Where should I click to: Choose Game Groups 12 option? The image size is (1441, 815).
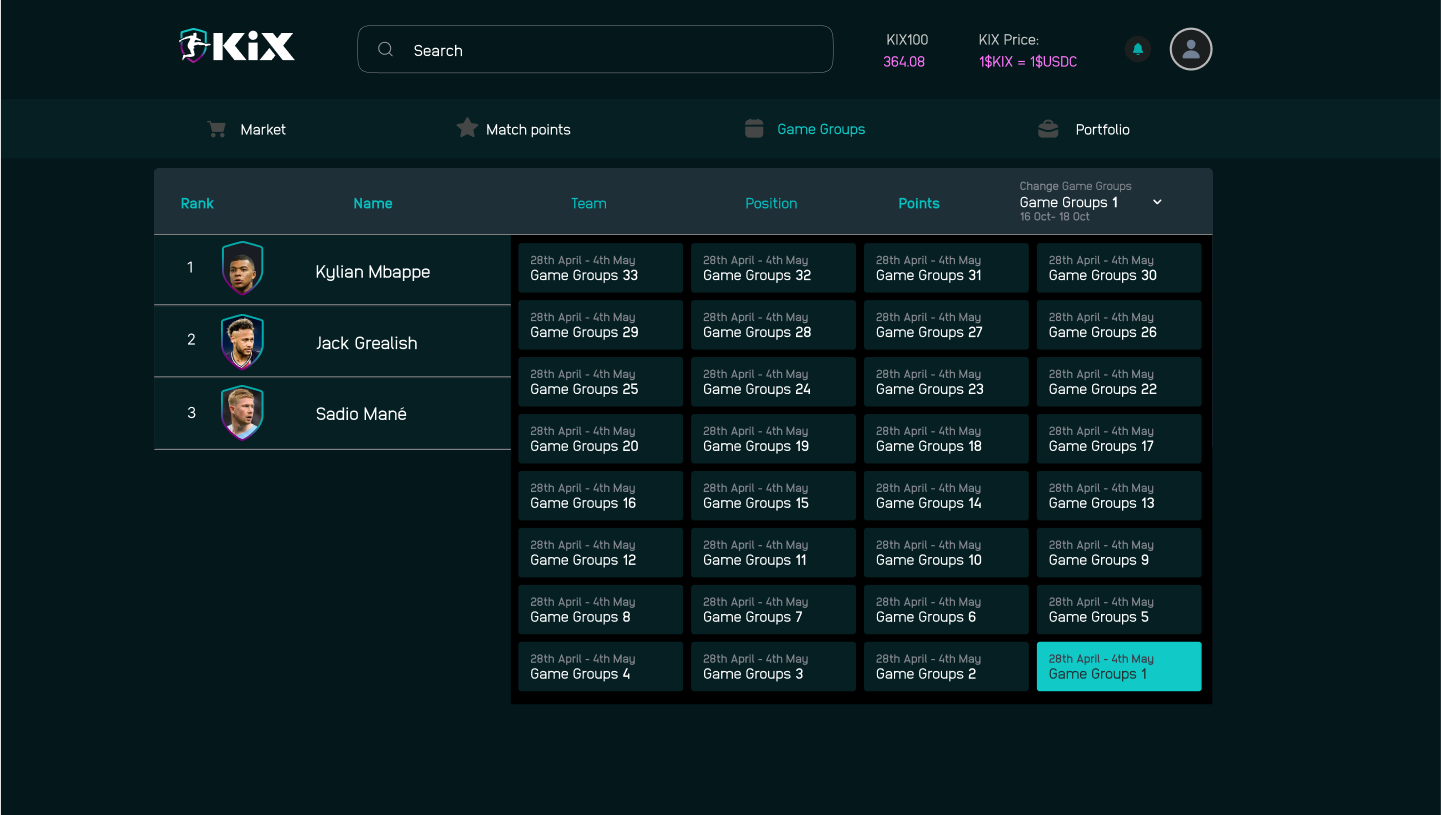tap(600, 553)
